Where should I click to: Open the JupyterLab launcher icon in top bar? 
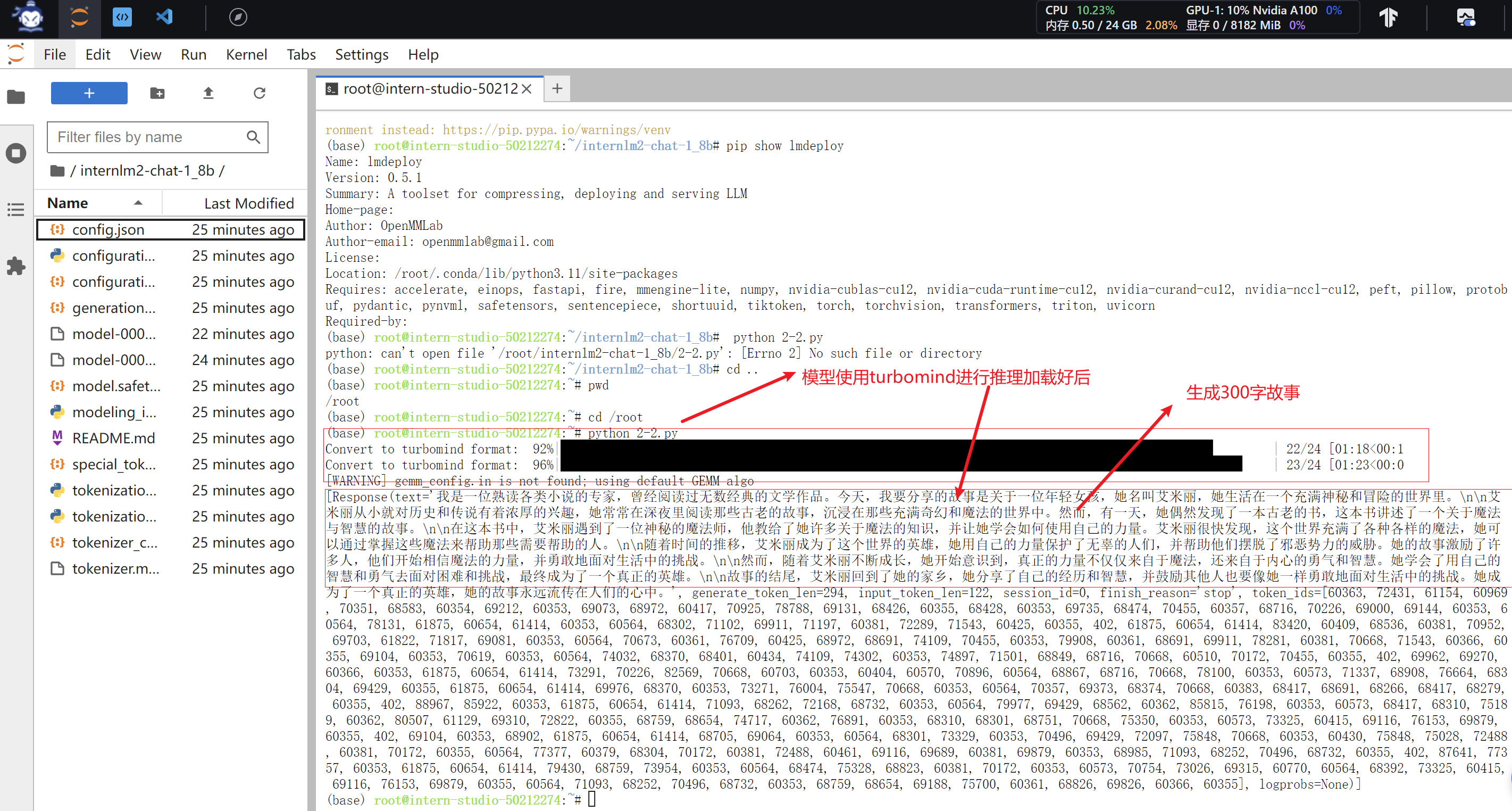79,18
